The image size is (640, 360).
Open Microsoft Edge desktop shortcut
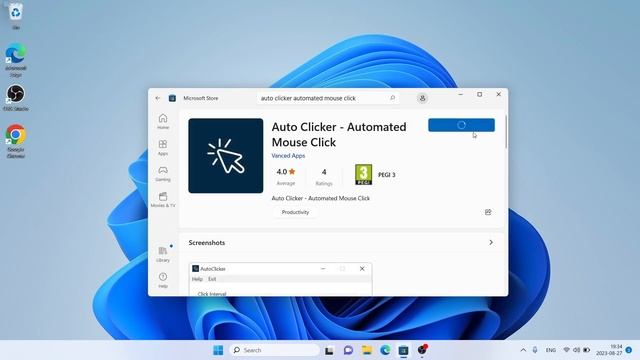(16, 60)
